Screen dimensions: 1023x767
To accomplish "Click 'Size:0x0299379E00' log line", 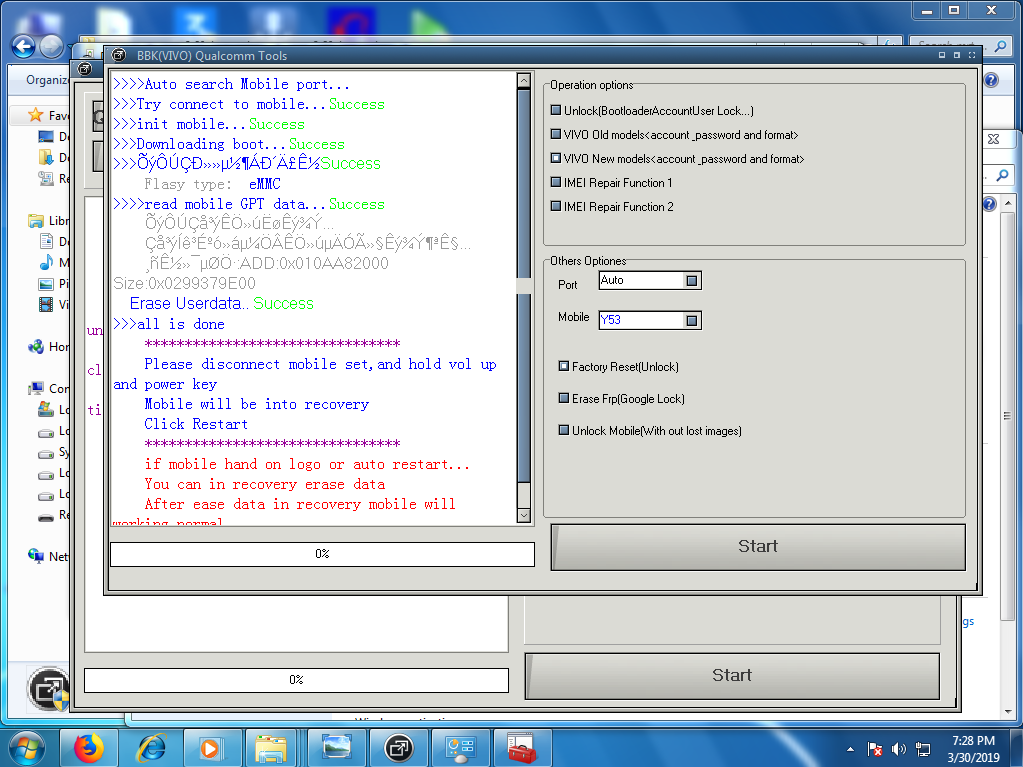I will [185, 283].
